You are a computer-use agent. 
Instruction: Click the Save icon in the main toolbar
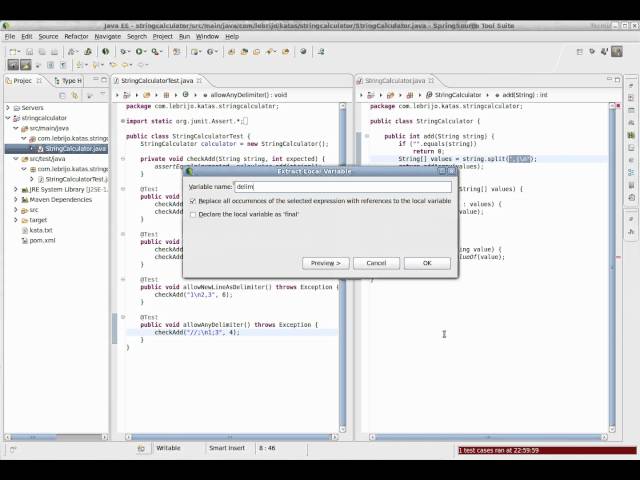pos(29,52)
